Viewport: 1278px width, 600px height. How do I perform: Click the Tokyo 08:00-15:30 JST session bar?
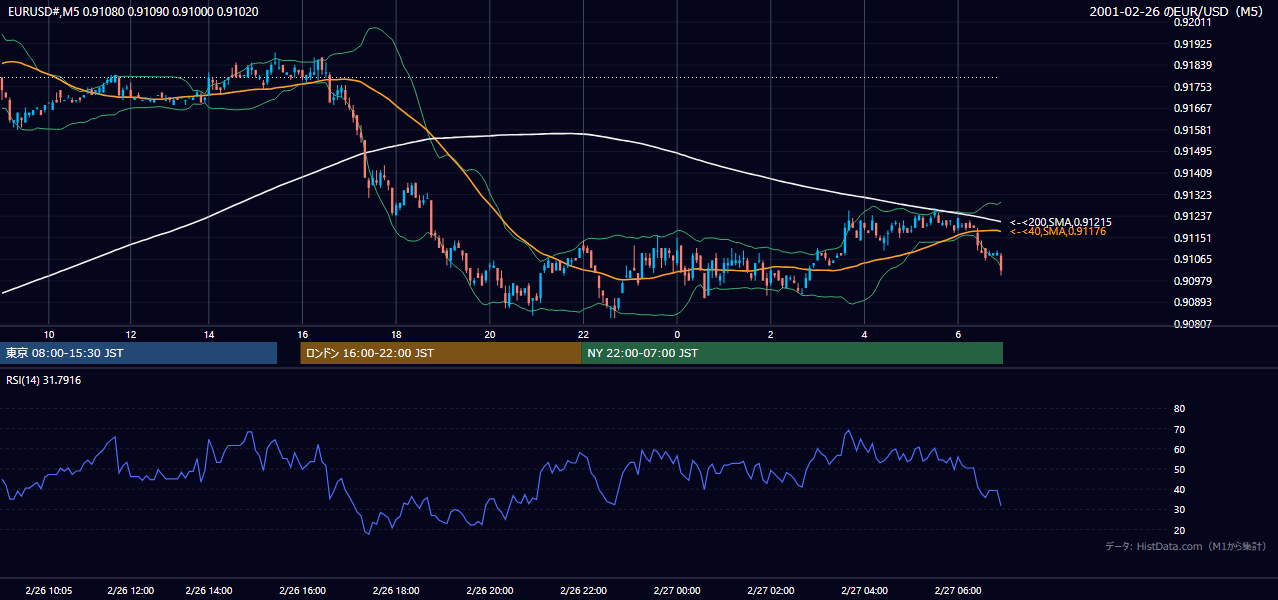coord(138,353)
